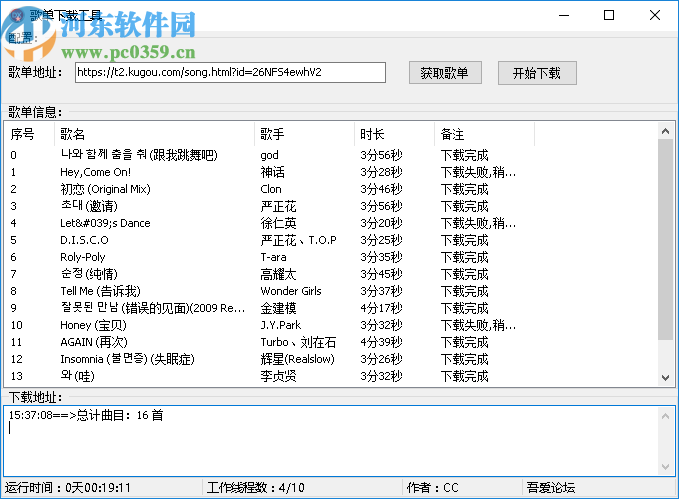
Task: Select the song '초대 (邀请)'
Action: click(x=89, y=206)
